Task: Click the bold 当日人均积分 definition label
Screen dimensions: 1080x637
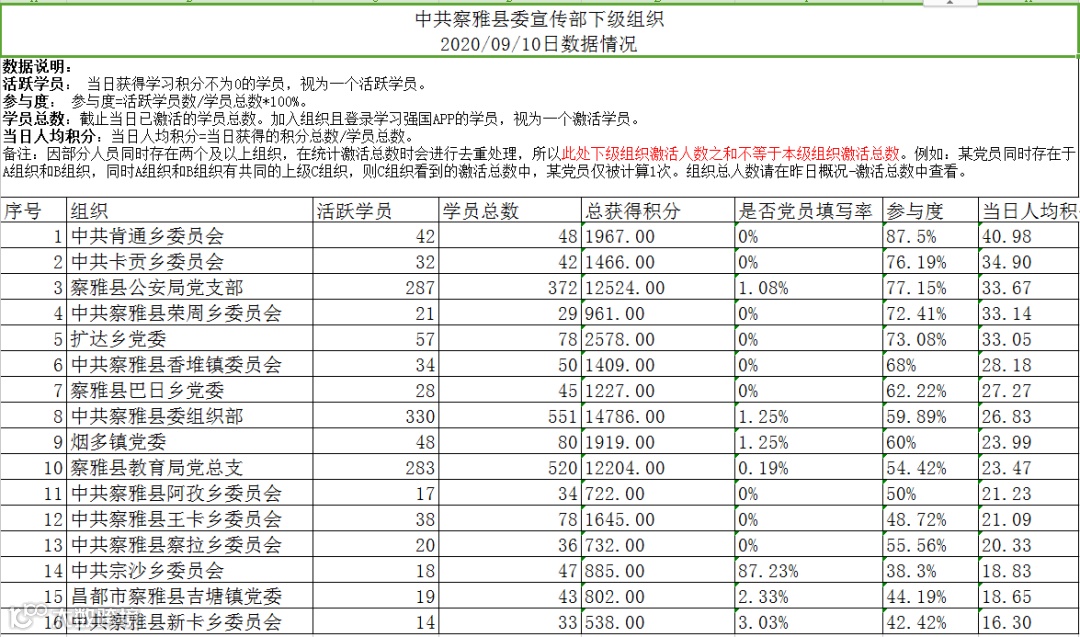Action: pyautogui.click(x=52, y=136)
